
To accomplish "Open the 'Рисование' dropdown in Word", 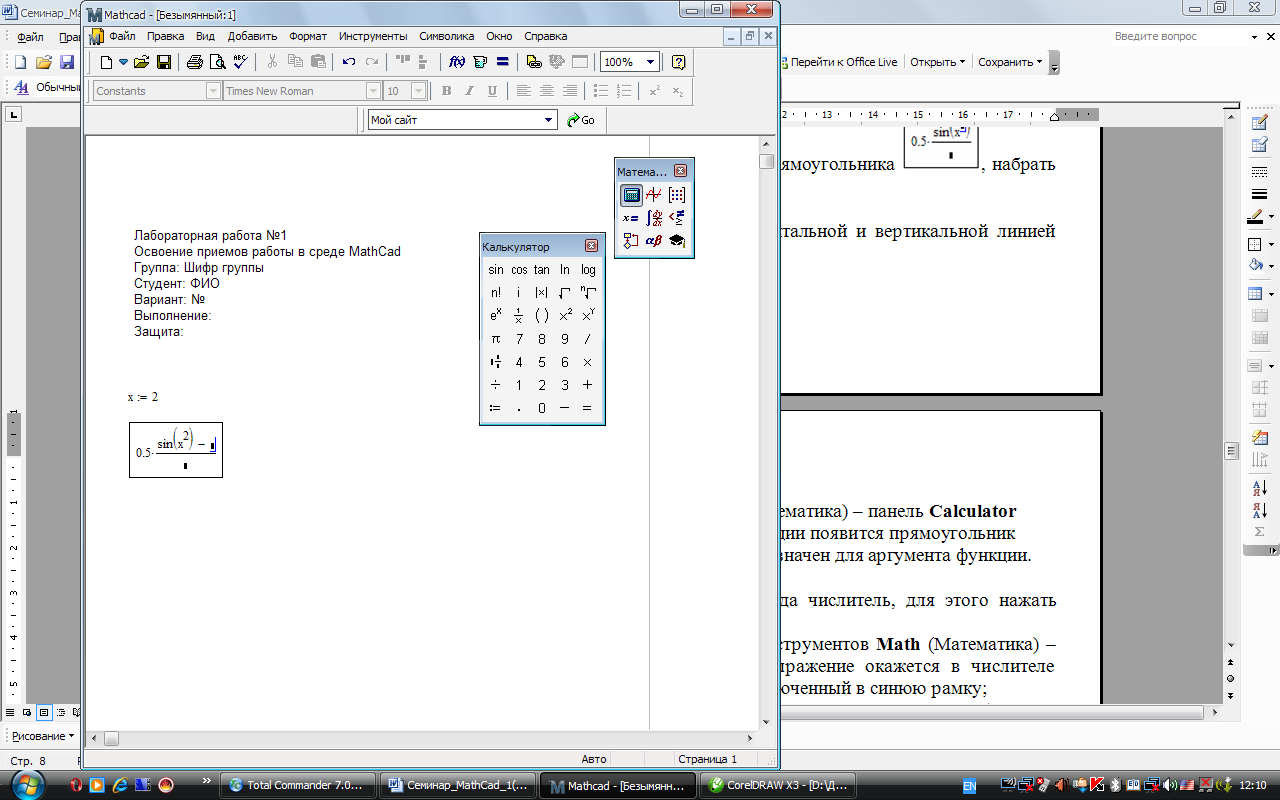I will (43, 736).
